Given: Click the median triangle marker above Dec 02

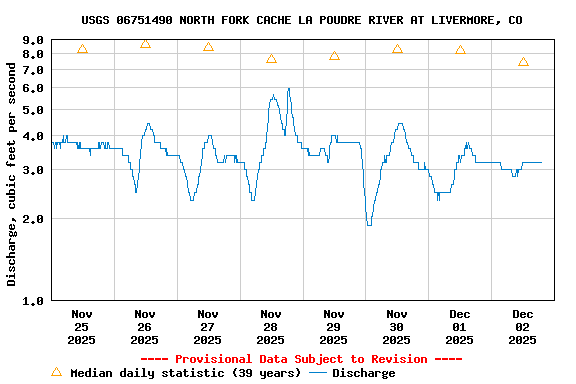Looking at the screenshot, I should point(523,62).
